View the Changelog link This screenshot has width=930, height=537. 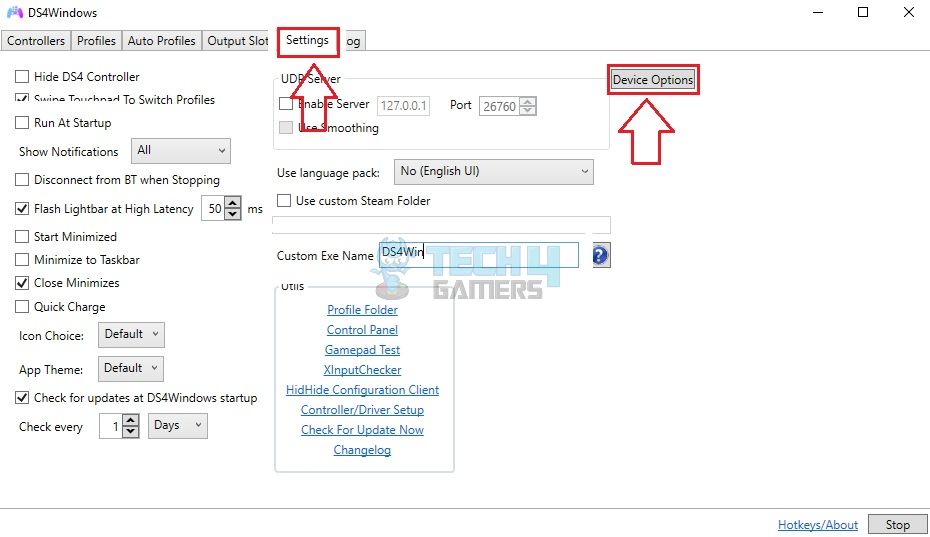(x=362, y=450)
